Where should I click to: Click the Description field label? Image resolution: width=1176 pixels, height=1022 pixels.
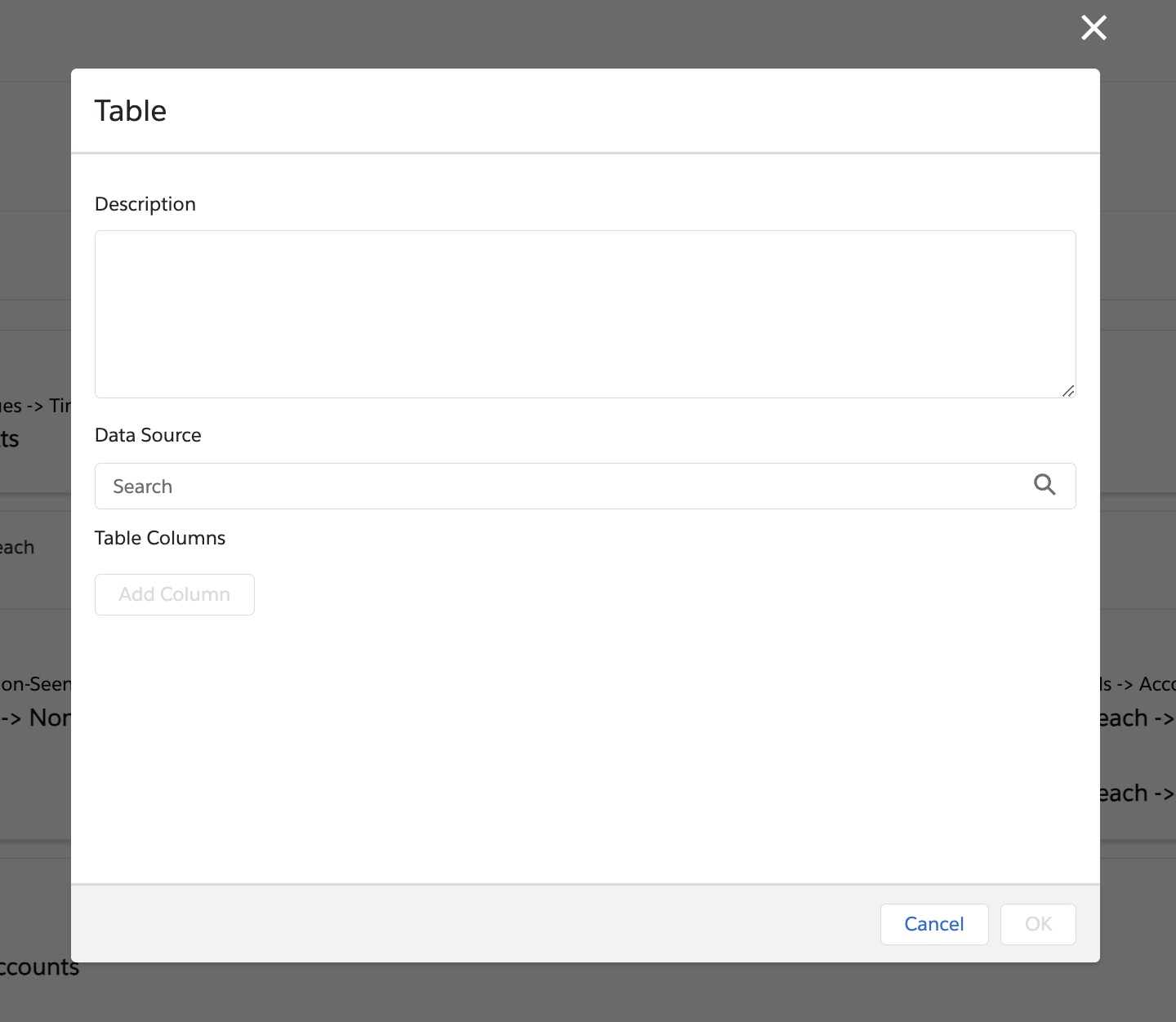[x=145, y=204]
